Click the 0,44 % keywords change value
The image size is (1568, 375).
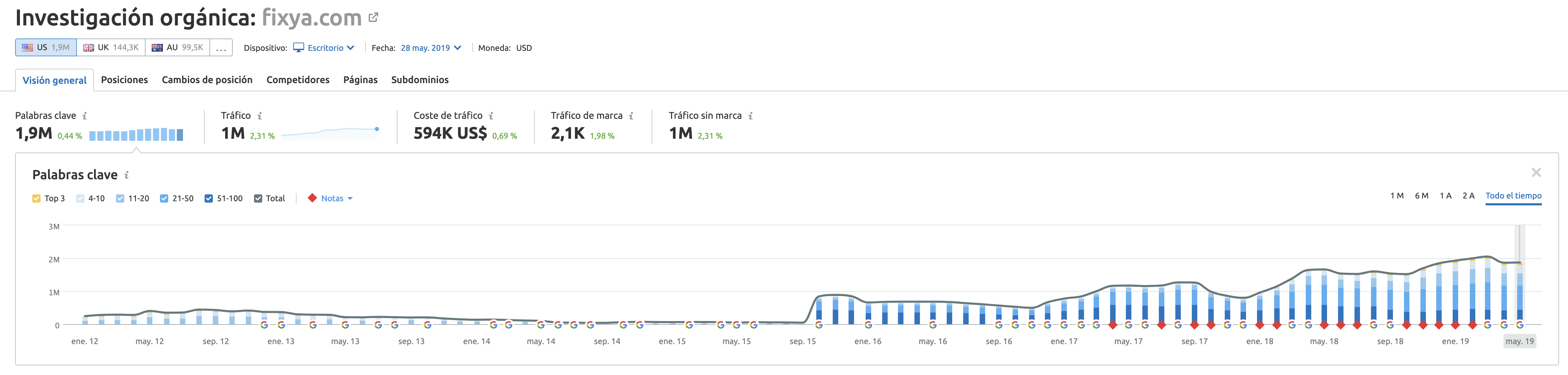(x=69, y=136)
